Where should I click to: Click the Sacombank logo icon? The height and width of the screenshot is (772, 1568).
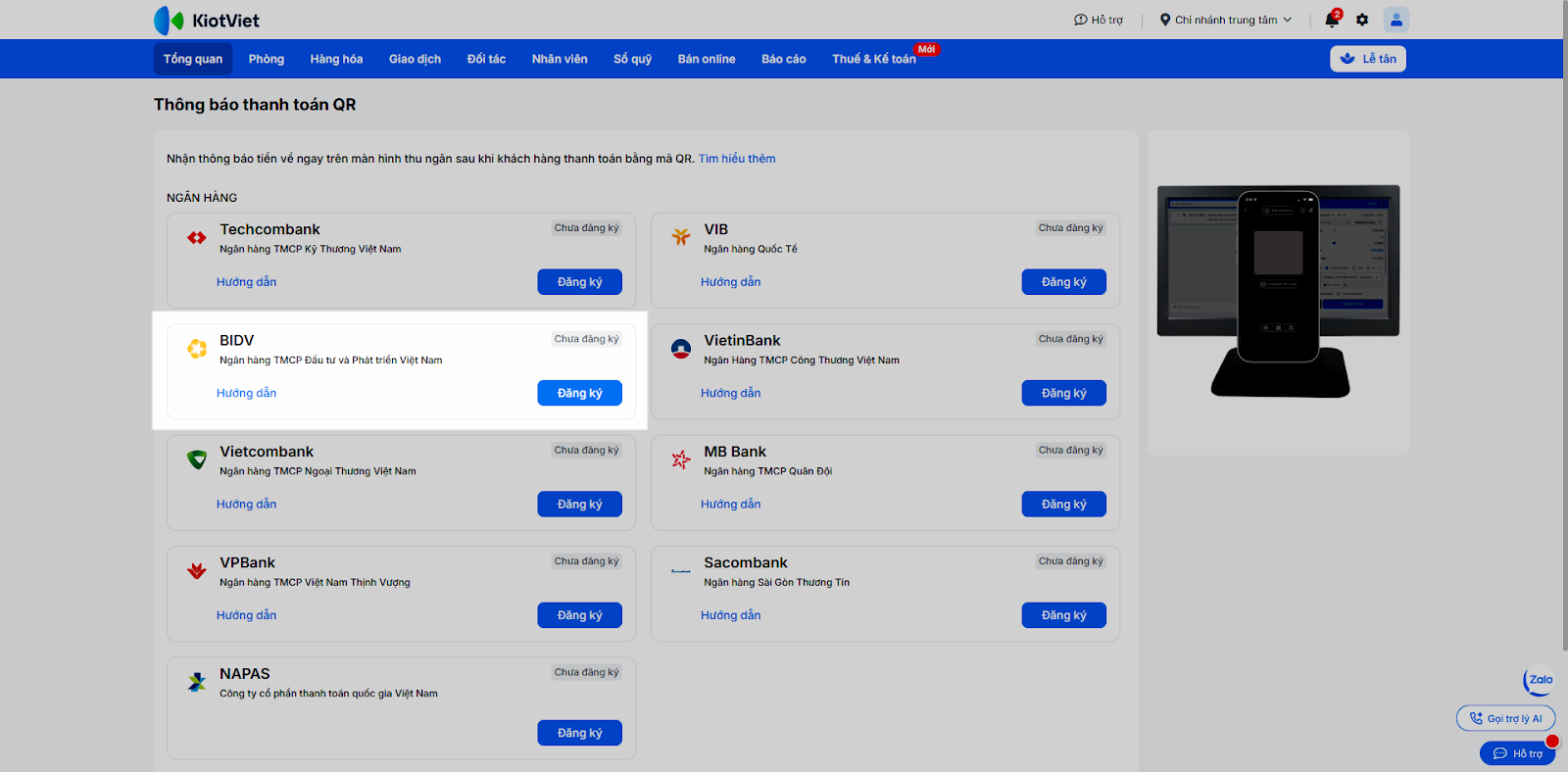click(681, 570)
